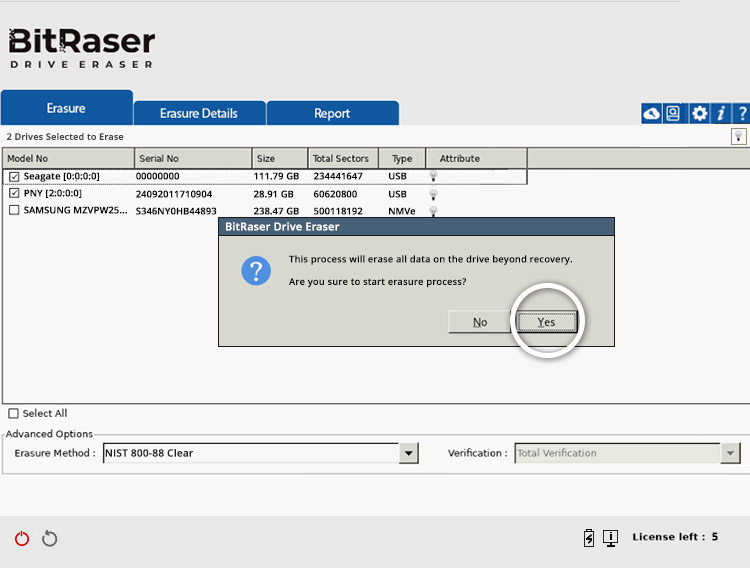
Task: Click the BitRaser Drive Eraser logo
Action: click(81, 48)
